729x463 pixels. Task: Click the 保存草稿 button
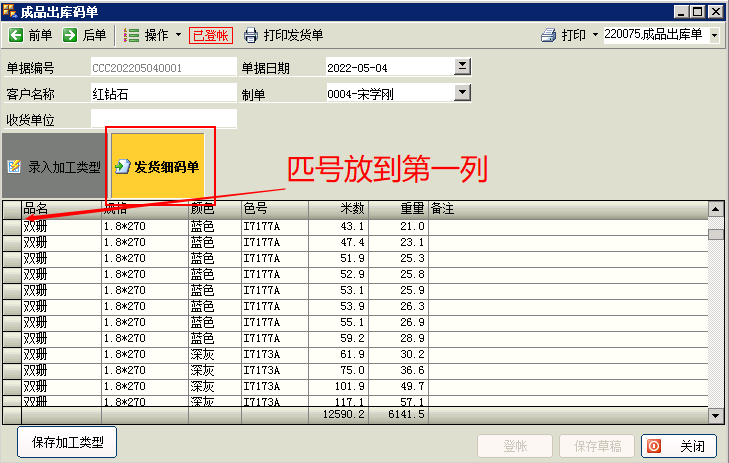click(597, 446)
